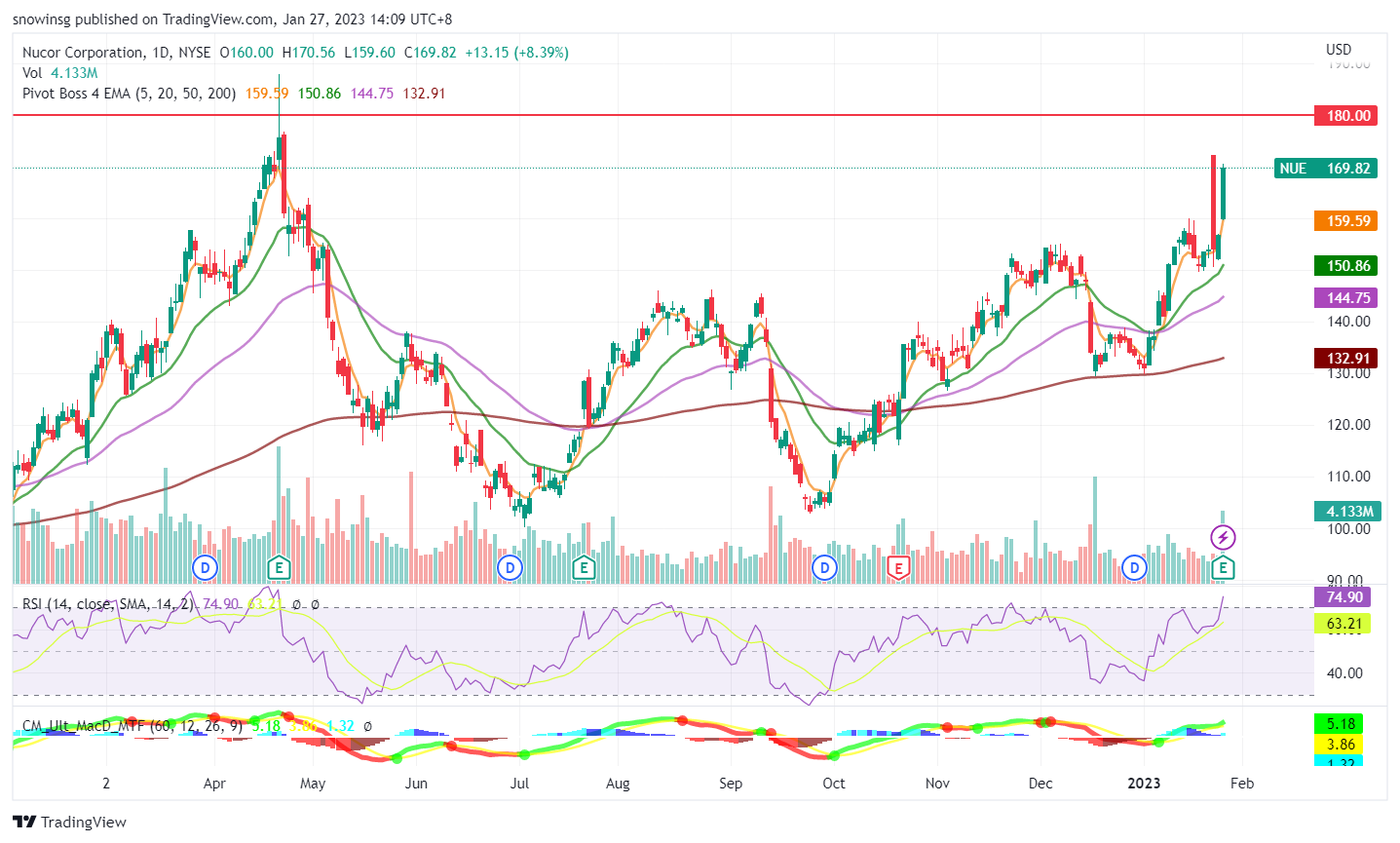Click the published-on-TradingView.com header text
Image resolution: width=1400 pixels, height=843 pixels.
232,19
